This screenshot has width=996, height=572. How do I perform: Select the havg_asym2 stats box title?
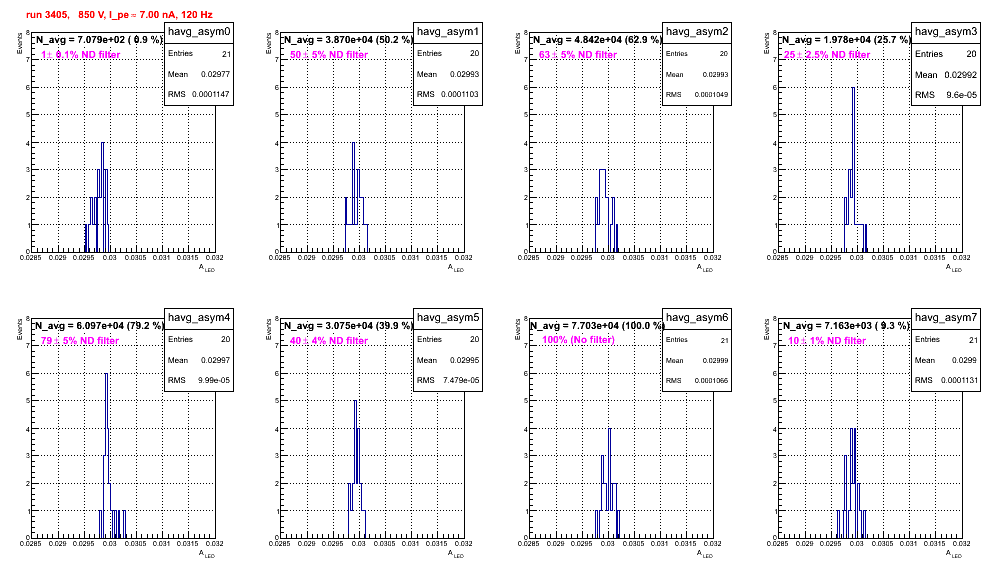tap(697, 32)
